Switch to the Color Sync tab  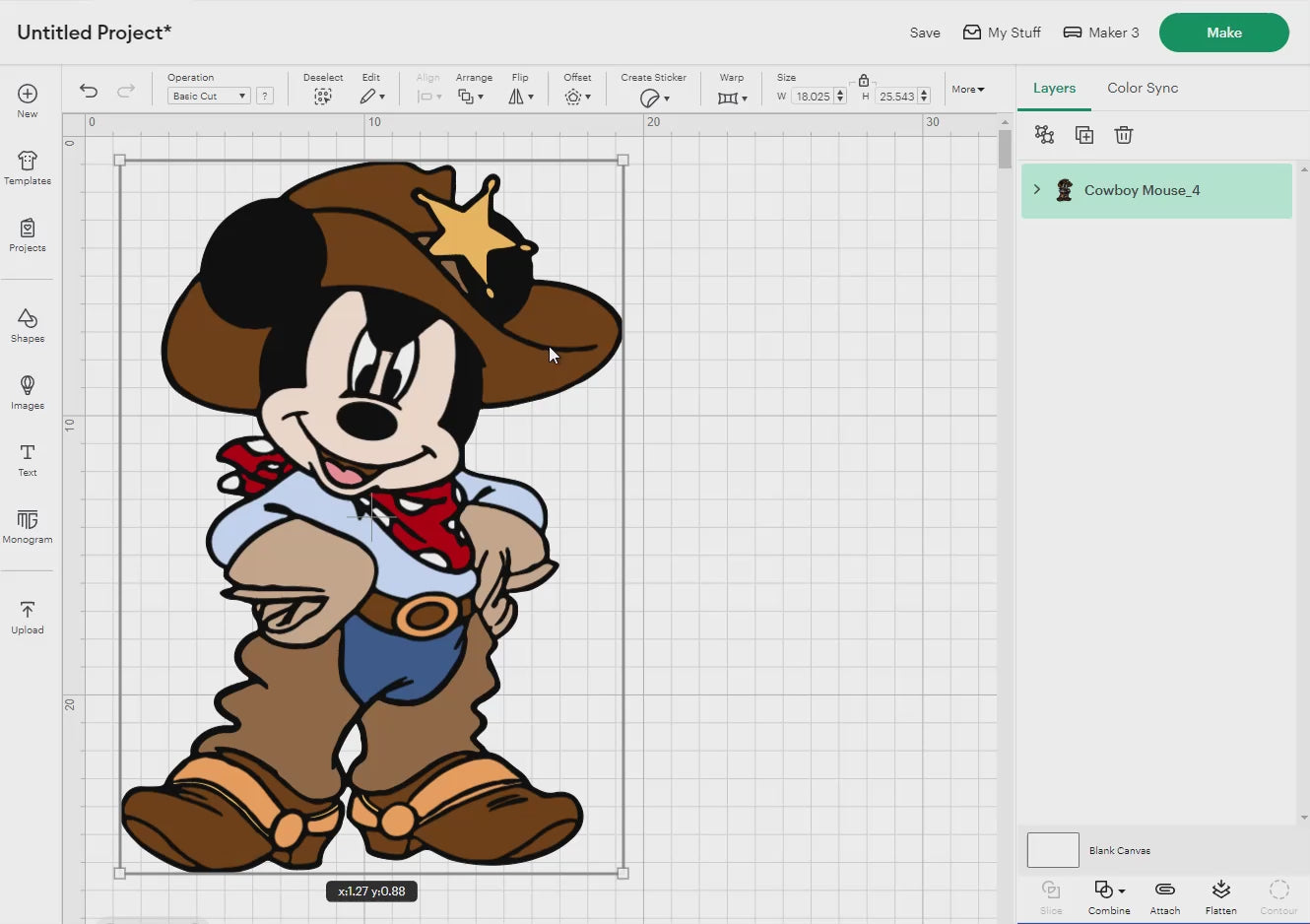tap(1143, 88)
